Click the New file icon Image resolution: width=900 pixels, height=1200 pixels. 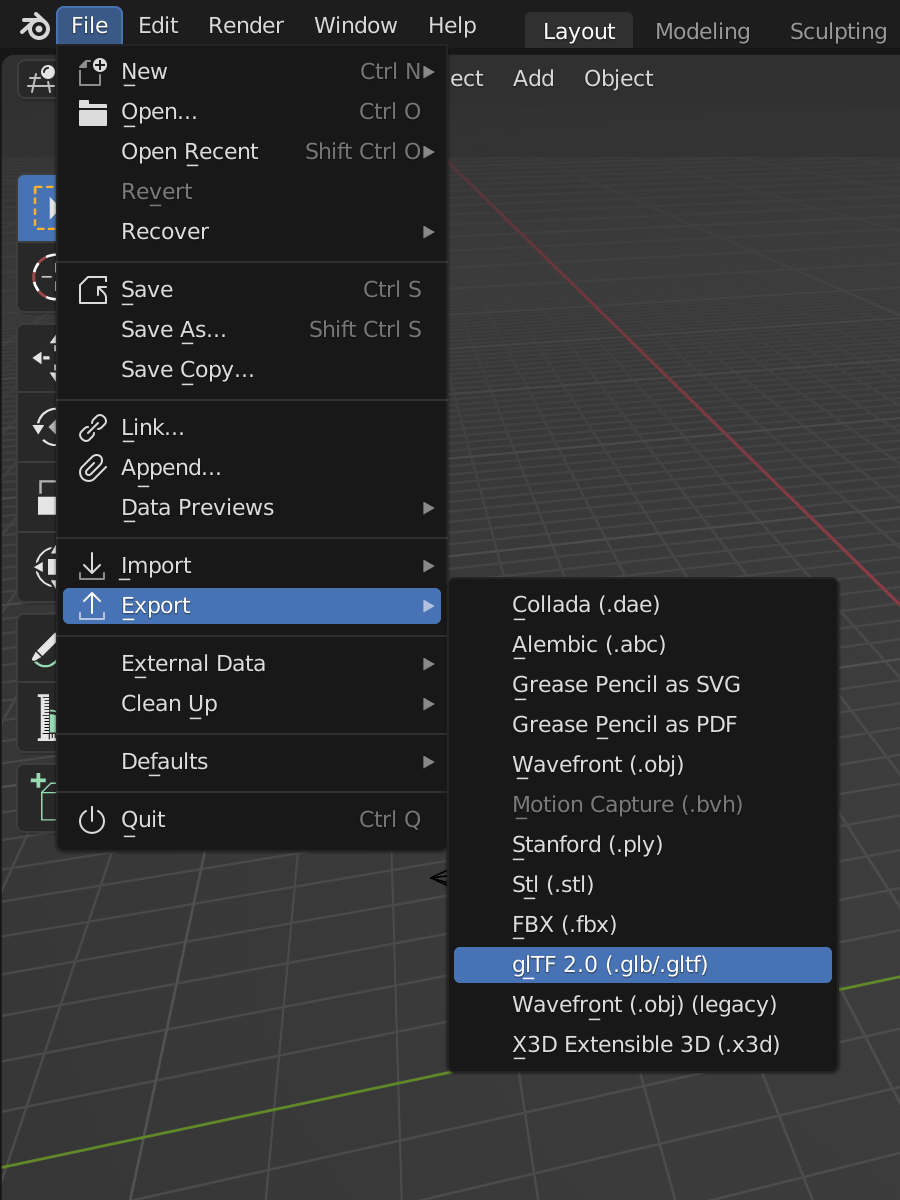[92, 72]
